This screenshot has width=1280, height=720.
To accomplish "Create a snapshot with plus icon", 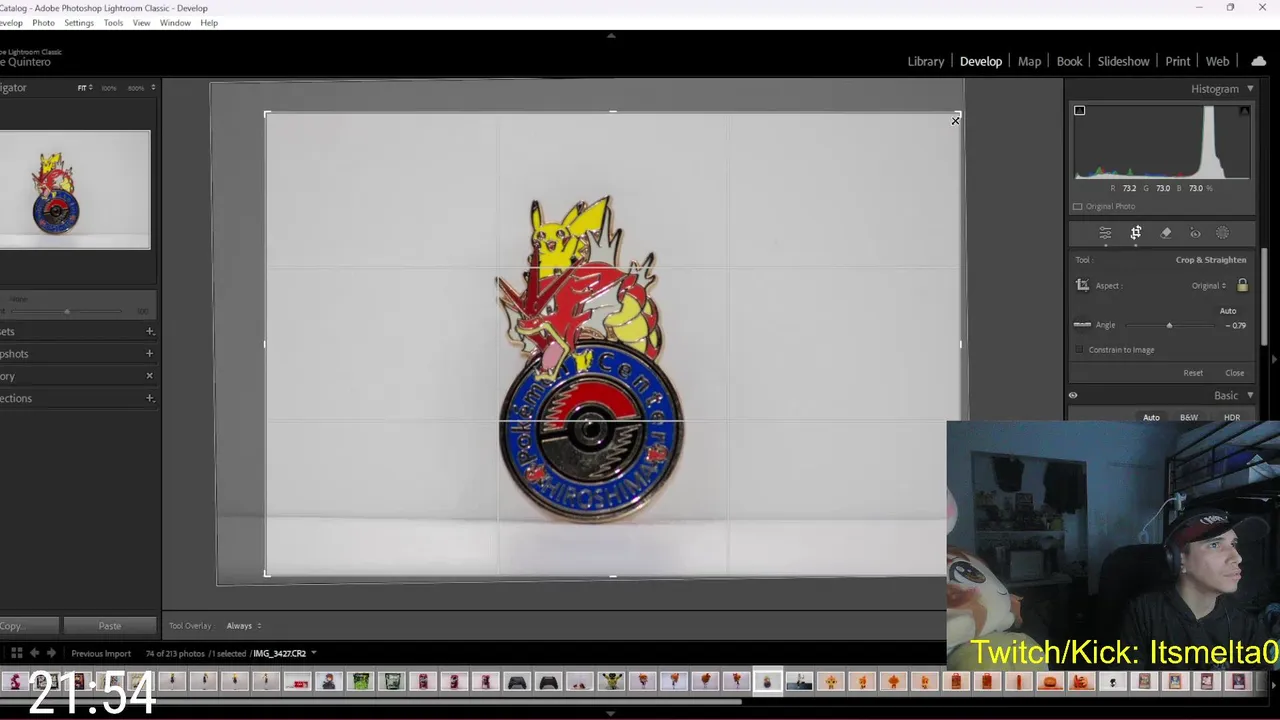I will click(150, 353).
